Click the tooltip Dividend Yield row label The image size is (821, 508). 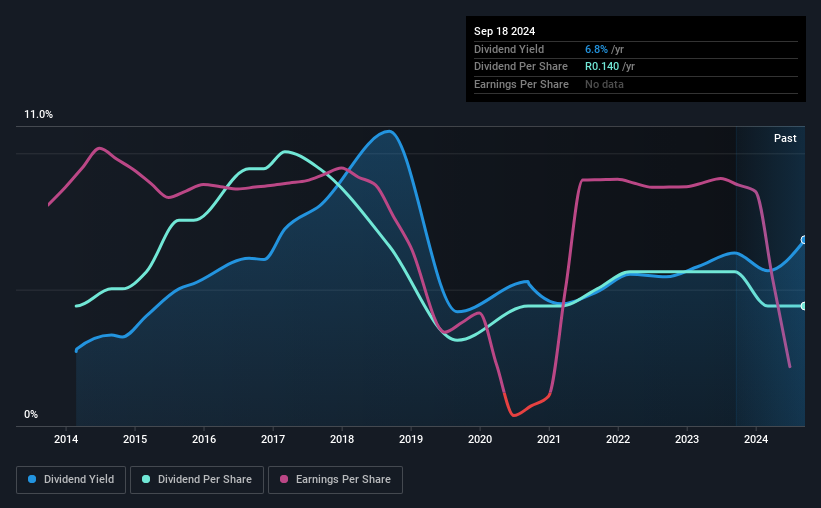coord(509,49)
